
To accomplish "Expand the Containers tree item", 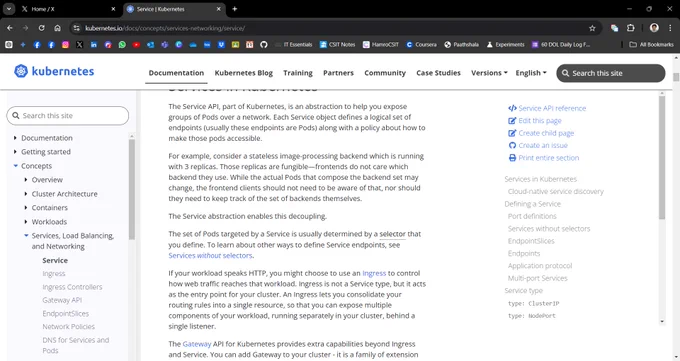I will pyautogui.click(x=26, y=208).
